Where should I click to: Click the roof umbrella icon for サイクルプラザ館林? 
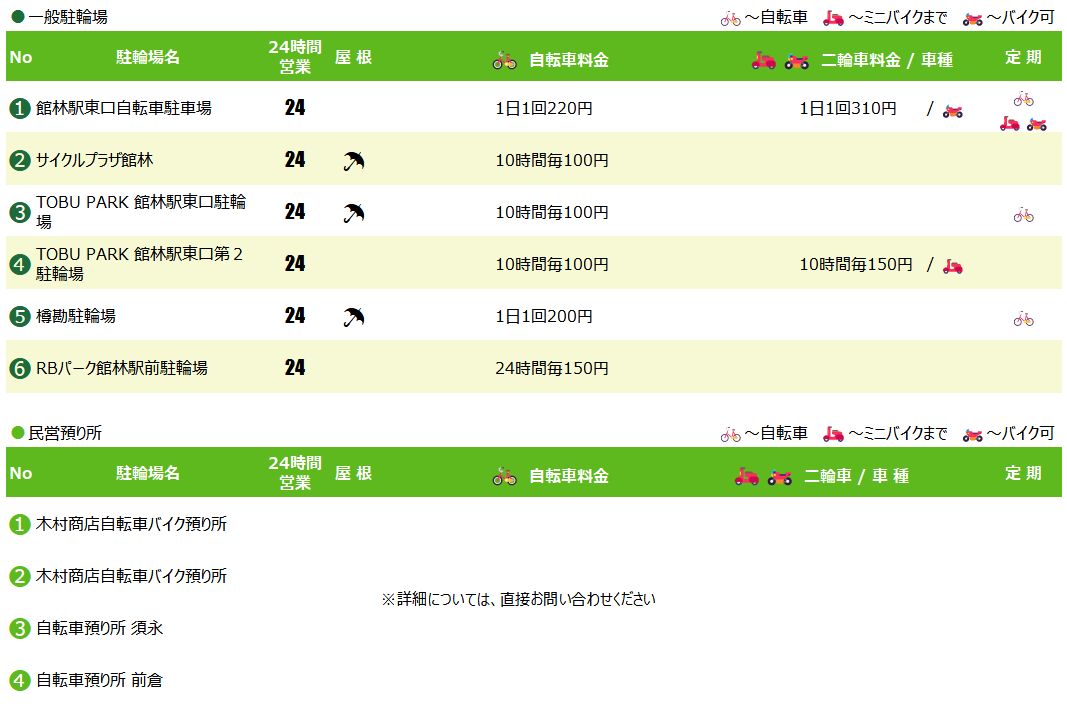pos(353,161)
